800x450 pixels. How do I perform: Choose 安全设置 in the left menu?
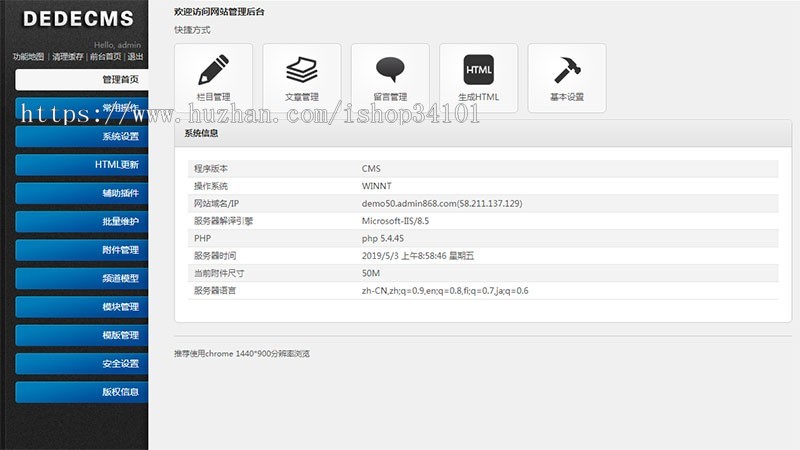[x=82, y=364]
